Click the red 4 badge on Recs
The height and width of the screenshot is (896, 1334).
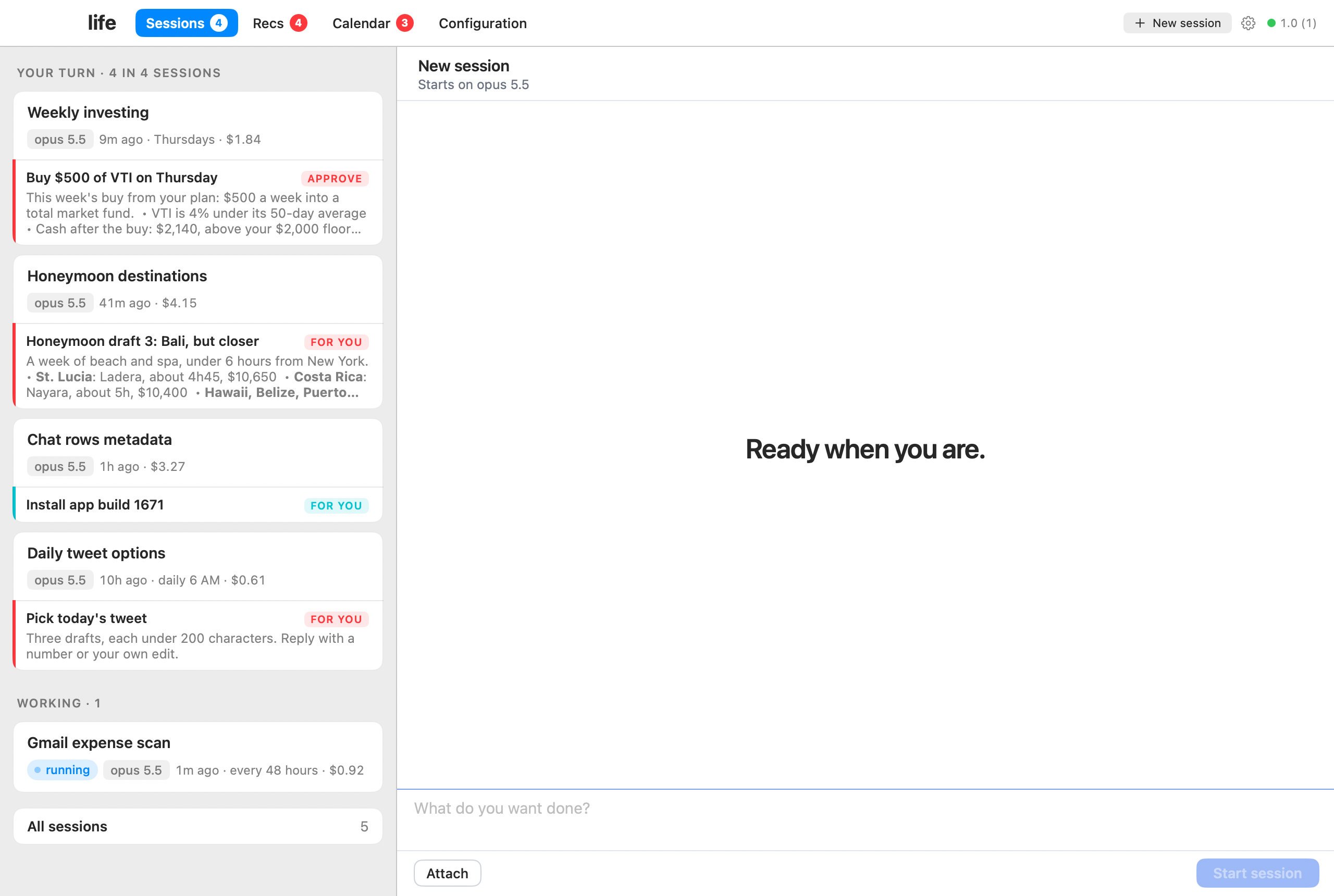pyautogui.click(x=299, y=23)
